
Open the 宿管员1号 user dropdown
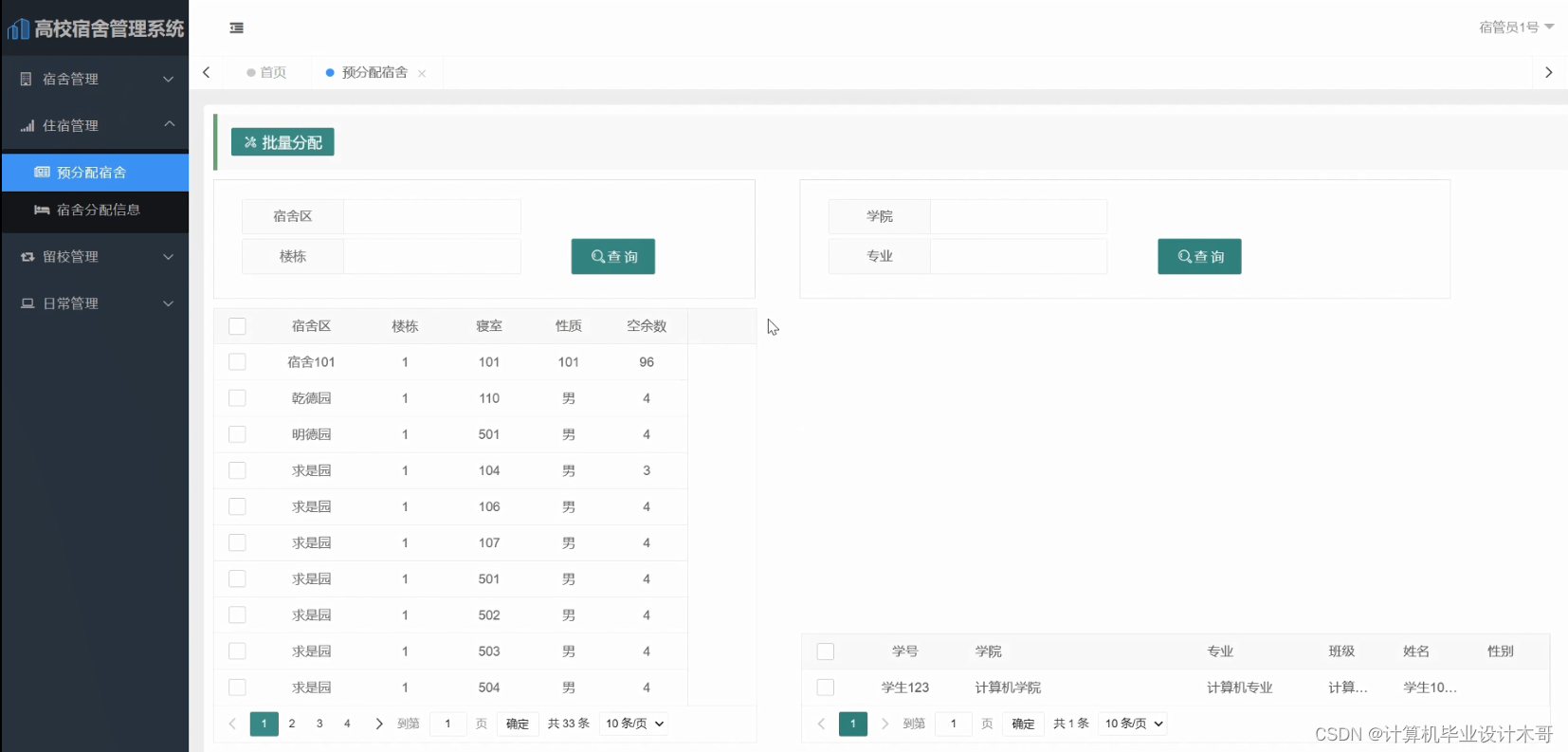click(x=1516, y=27)
